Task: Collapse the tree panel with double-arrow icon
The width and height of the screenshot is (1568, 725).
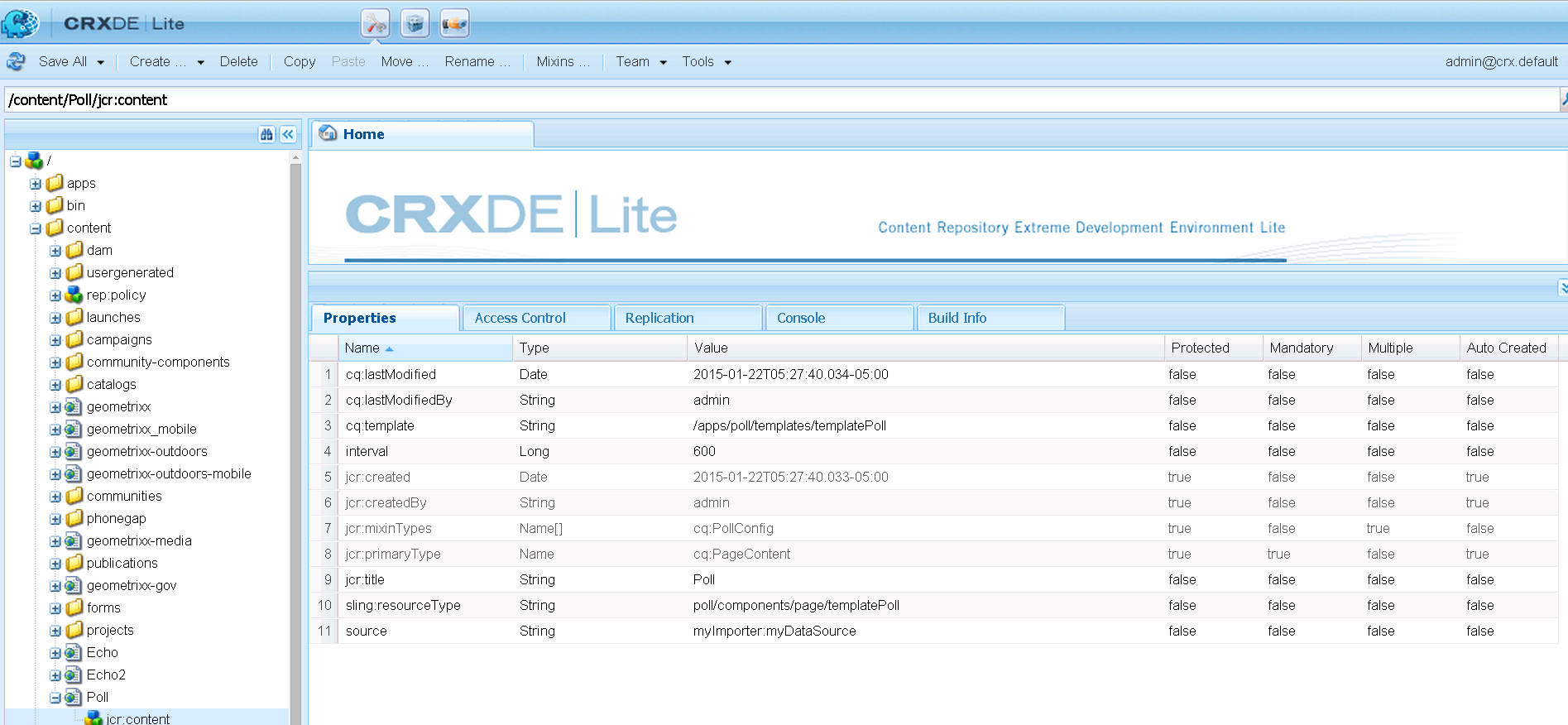Action: coord(288,134)
